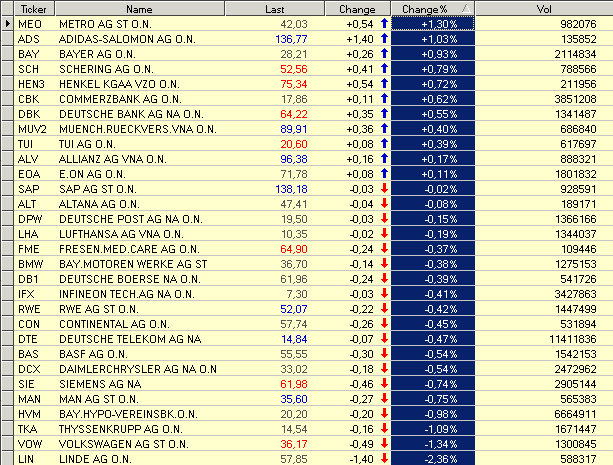Click the blue up arrow in HENKEL KGAA row
The width and height of the screenshot is (613, 465).
pos(384,83)
